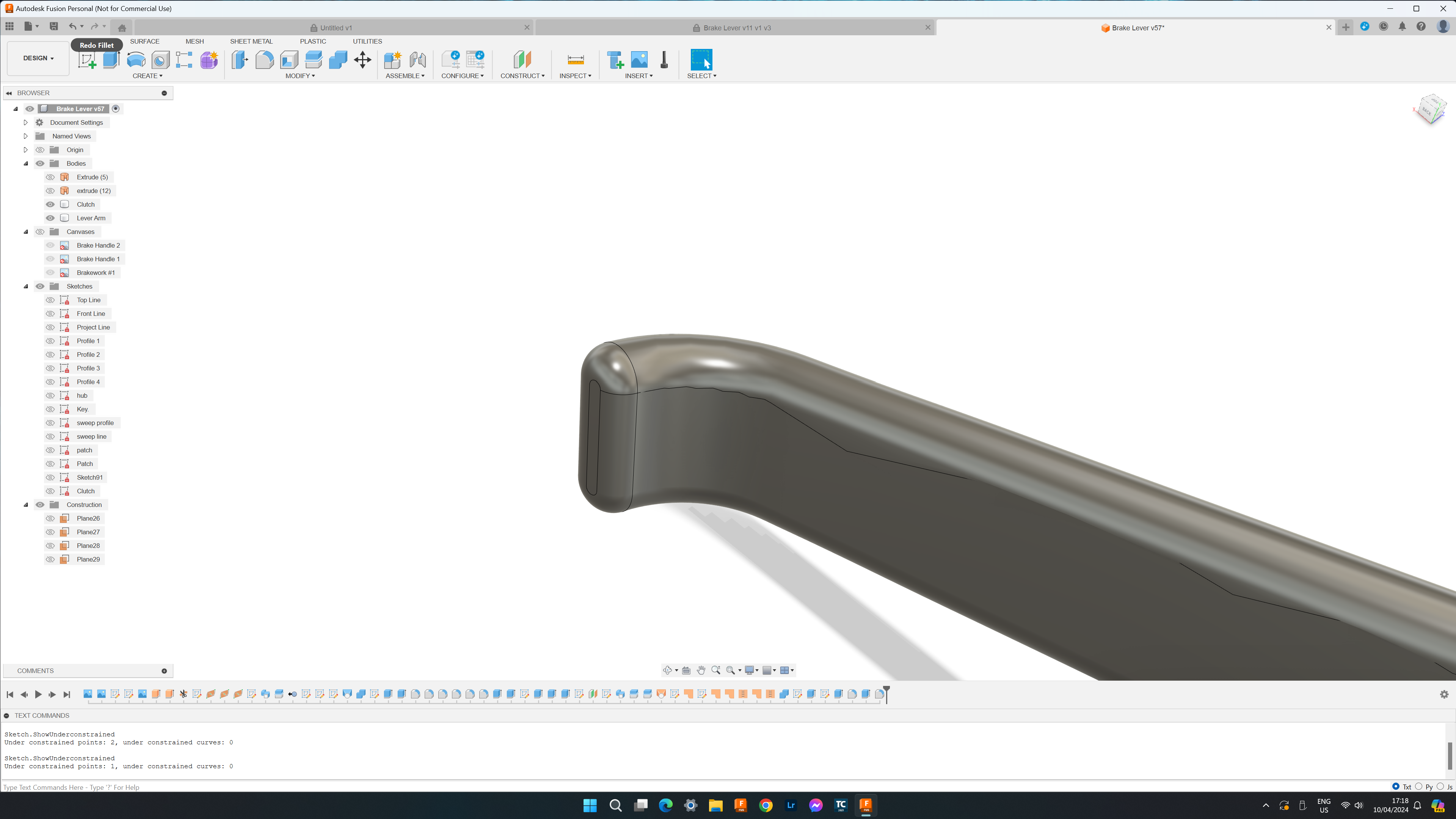This screenshot has width=1456, height=819.
Task: Select the Move/Copy tool
Action: [363, 60]
